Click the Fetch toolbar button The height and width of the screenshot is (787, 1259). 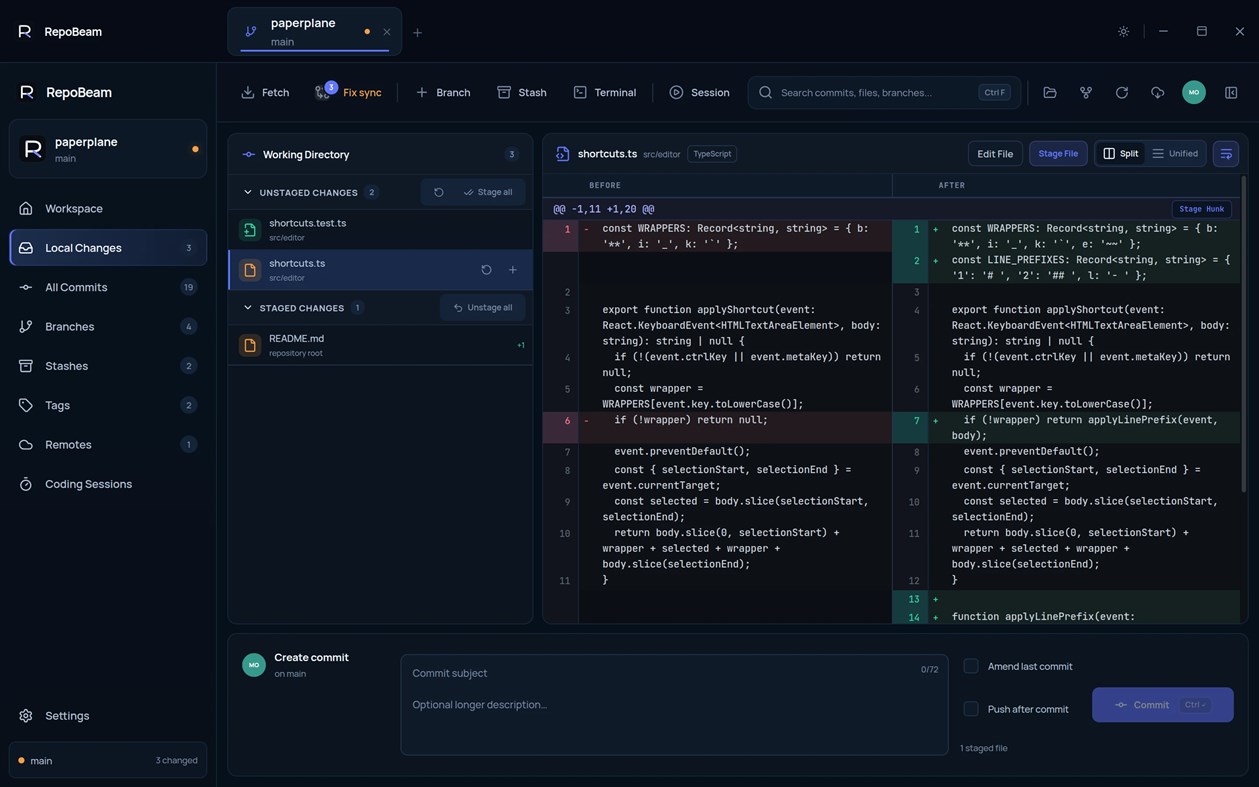coord(265,92)
